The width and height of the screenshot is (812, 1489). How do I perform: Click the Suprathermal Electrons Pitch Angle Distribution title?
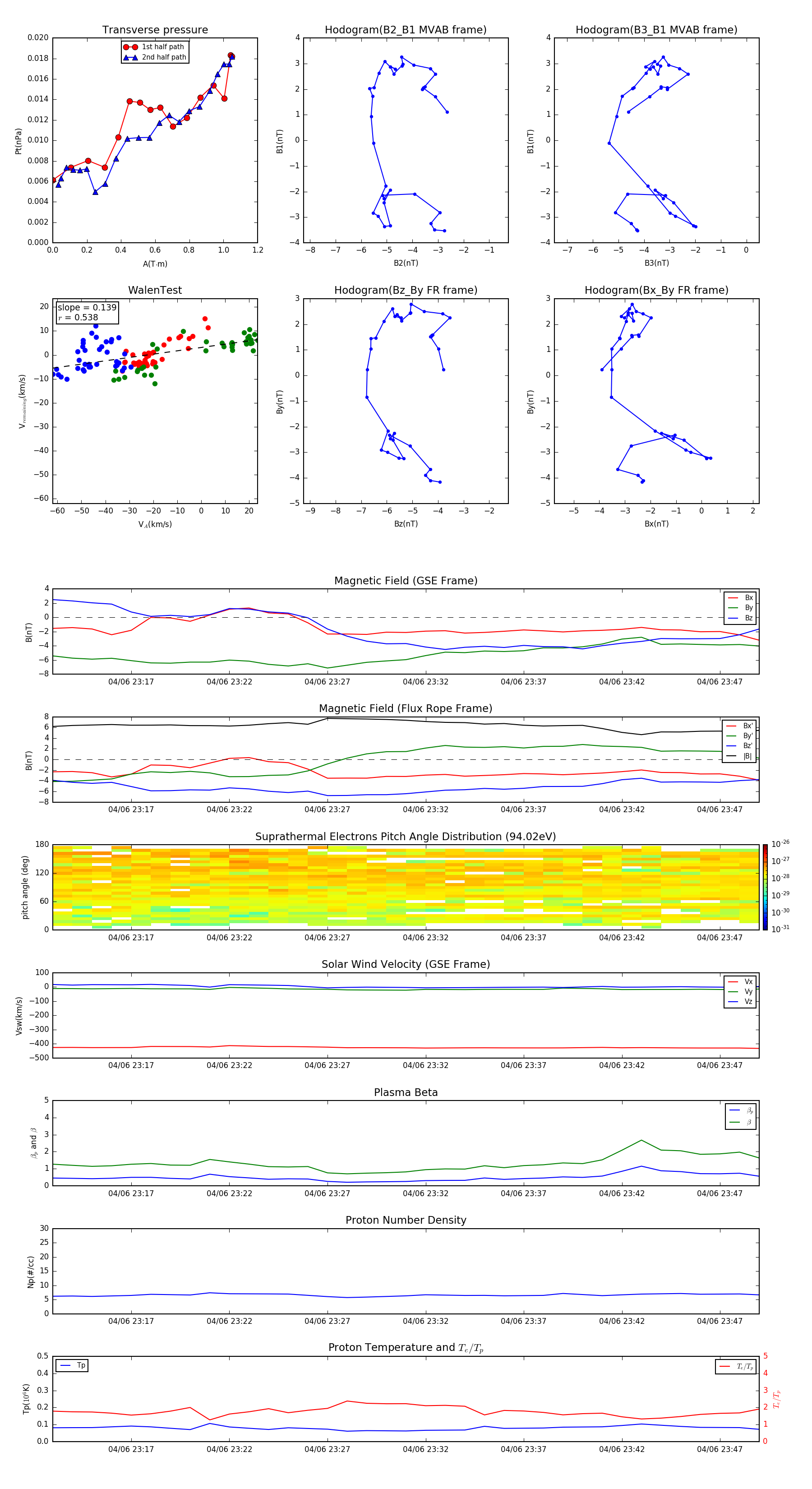coord(406,837)
